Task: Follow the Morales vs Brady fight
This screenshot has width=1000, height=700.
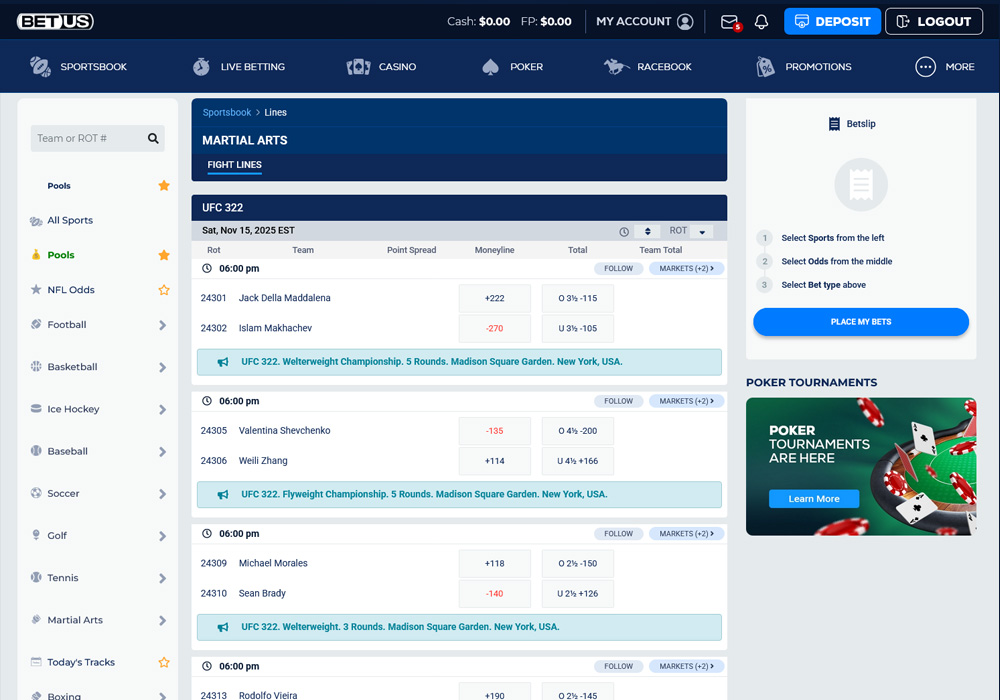Action: pyautogui.click(x=618, y=533)
